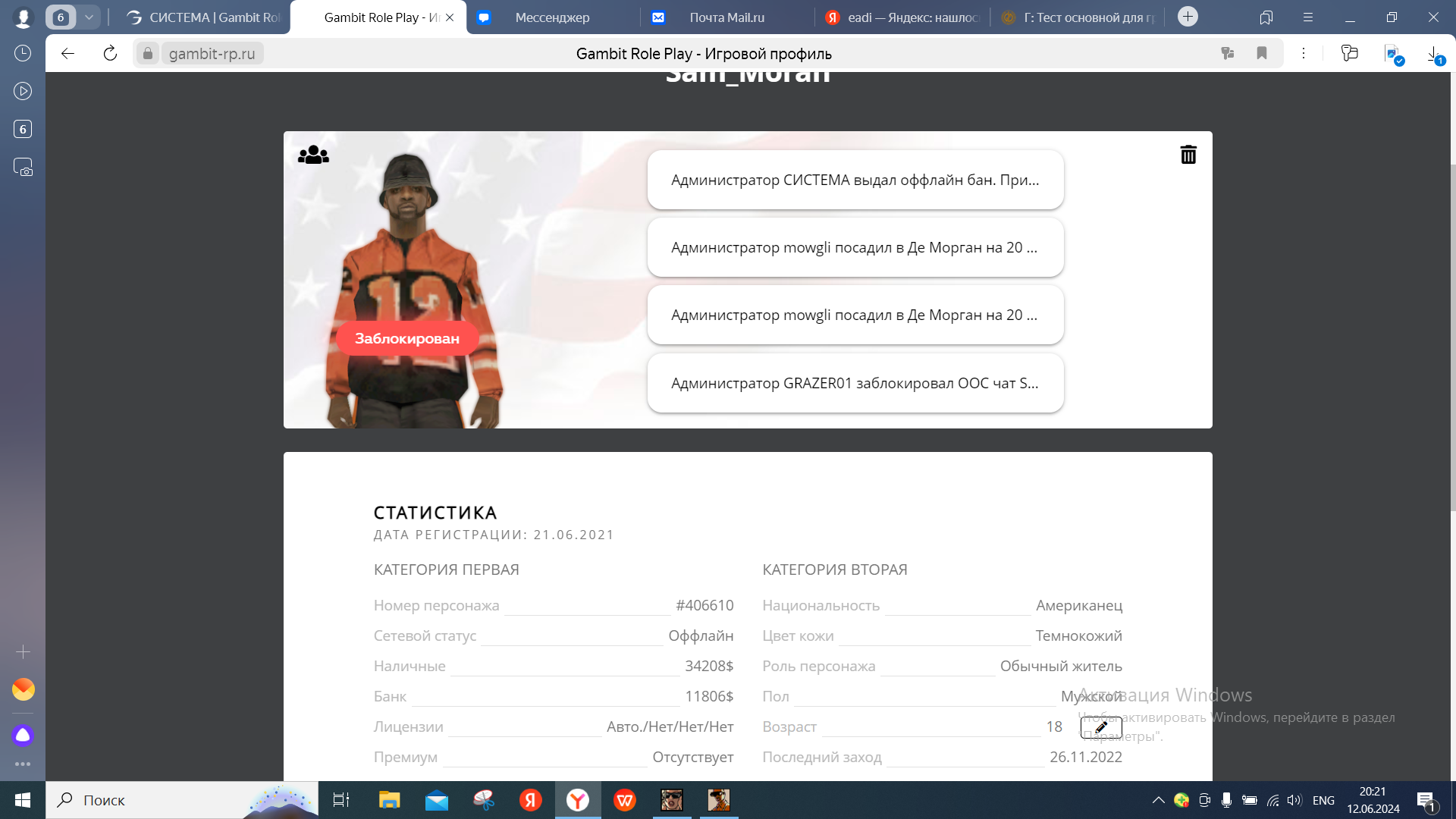The image size is (1456, 819).
Task: Expand the tab group dropdown chevron
Action: (89, 17)
